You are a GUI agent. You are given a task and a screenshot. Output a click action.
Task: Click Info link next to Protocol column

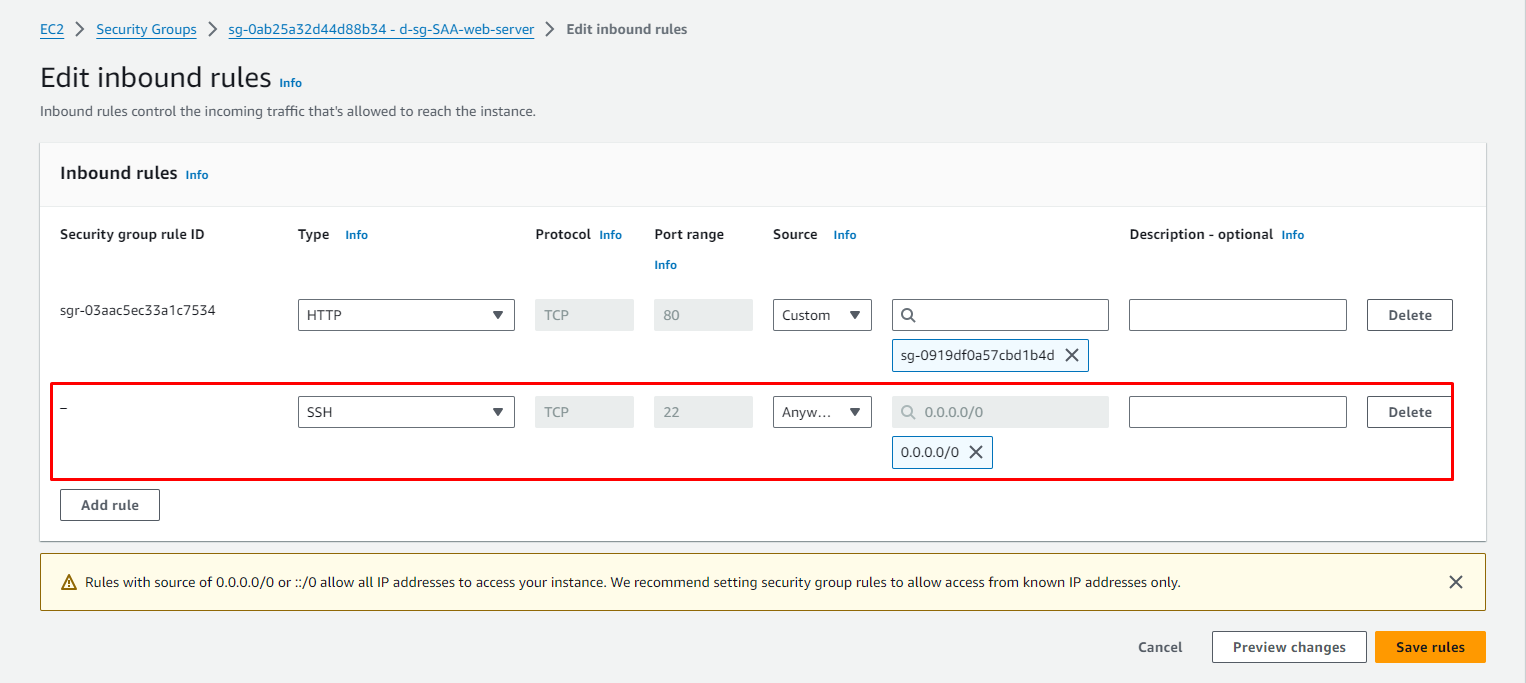(610, 235)
